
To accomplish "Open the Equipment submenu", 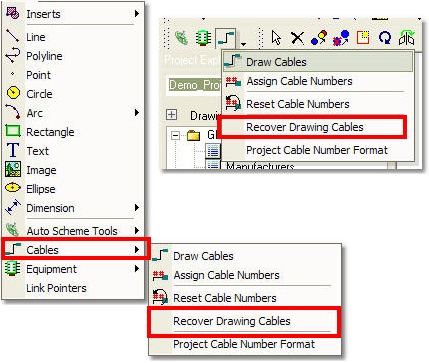I will click(73, 268).
